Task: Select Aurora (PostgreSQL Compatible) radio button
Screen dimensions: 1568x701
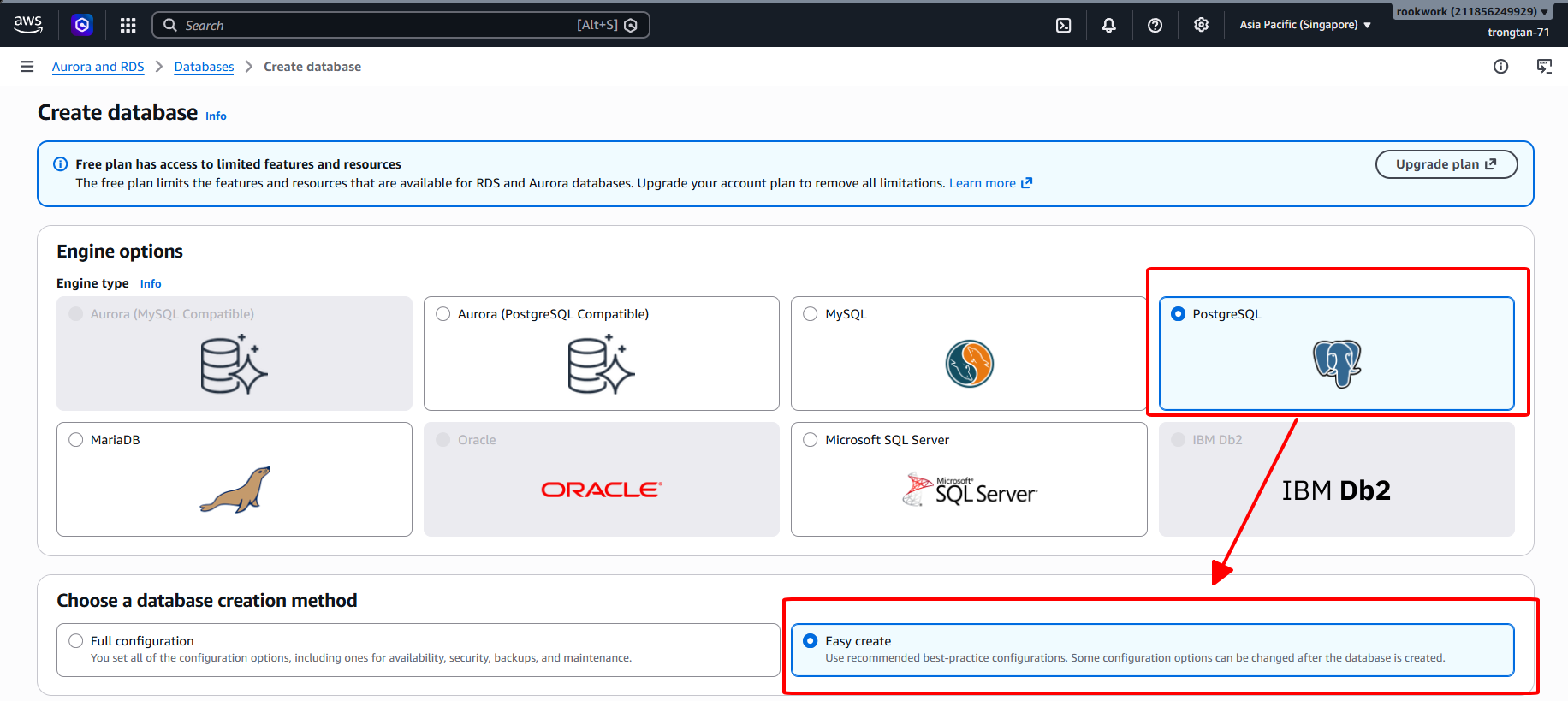Action: click(443, 314)
